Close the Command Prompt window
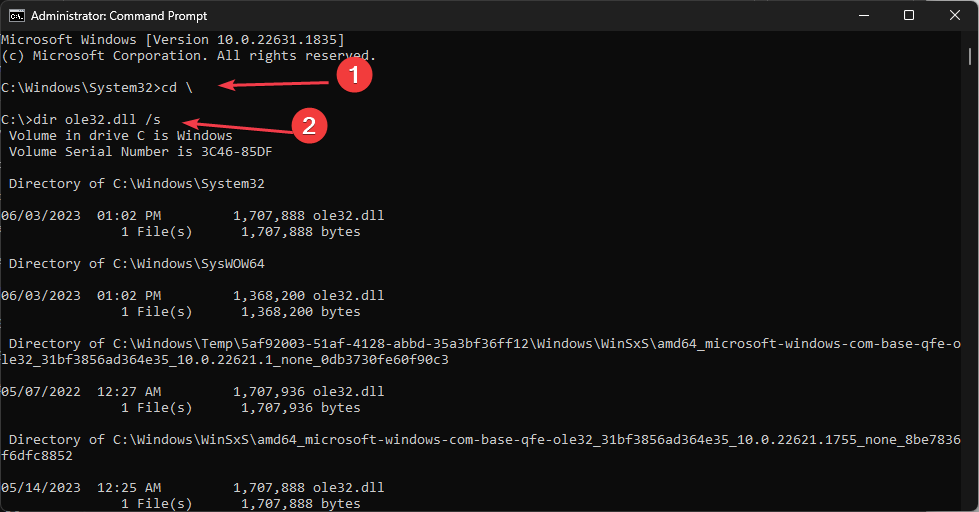Image resolution: width=979 pixels, height=512 pixels. click(x=954, y=15)
